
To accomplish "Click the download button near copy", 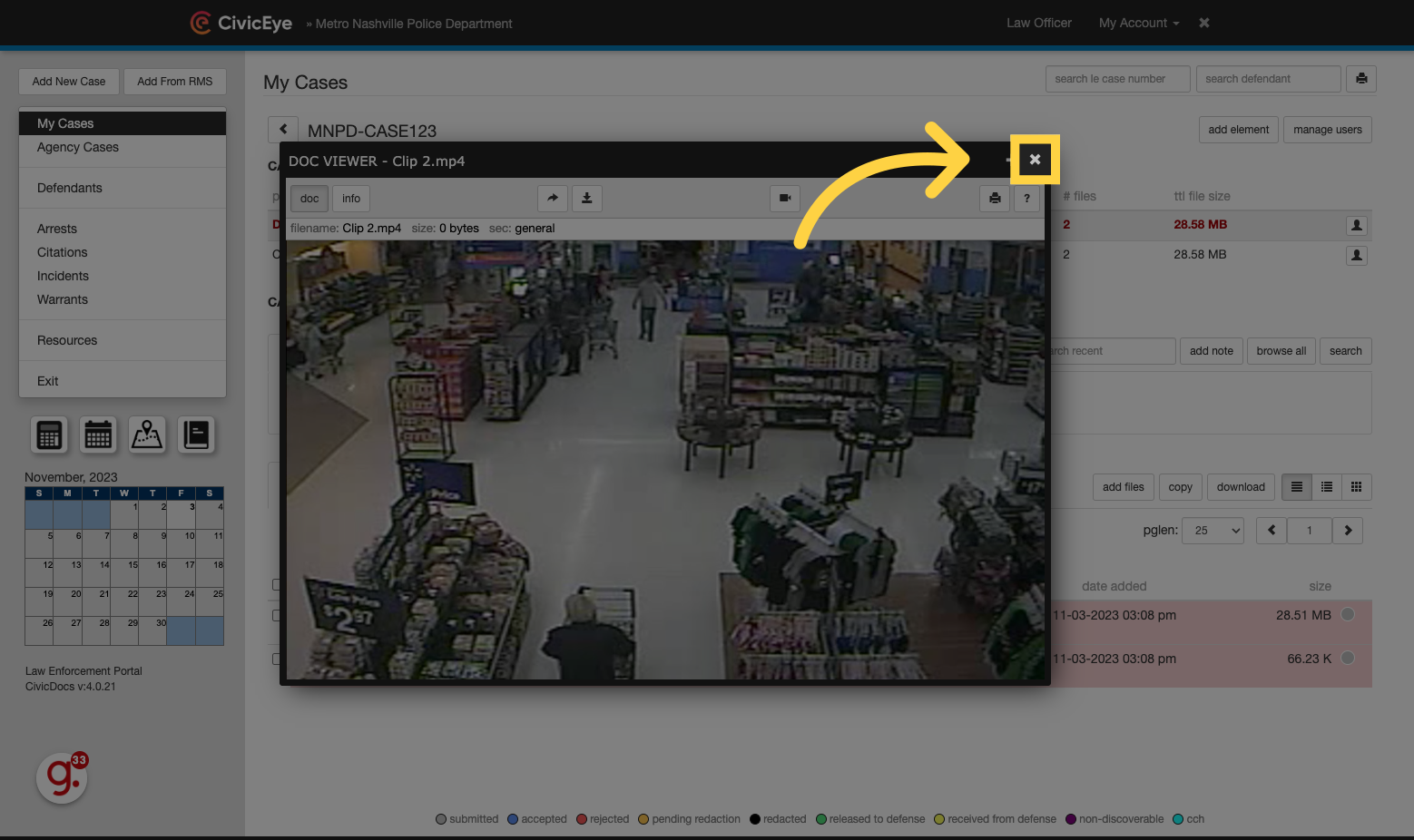I will [x=1241, y=487].
